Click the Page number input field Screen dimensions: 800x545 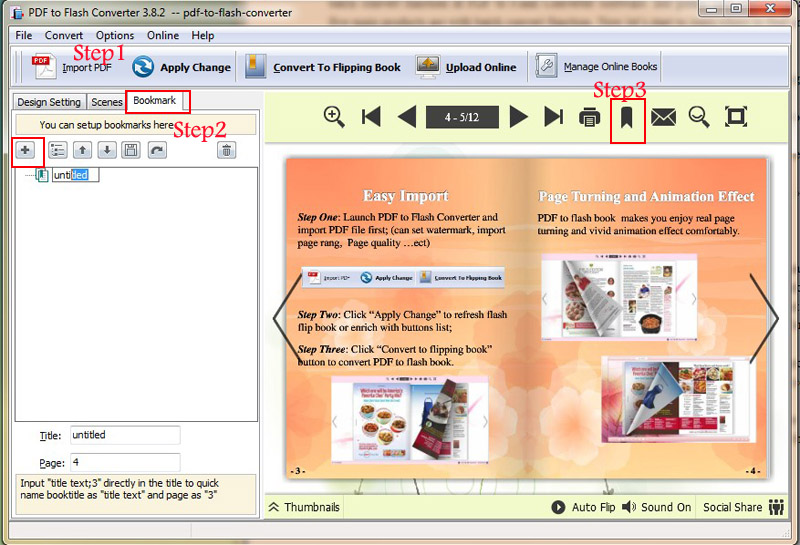125,462
